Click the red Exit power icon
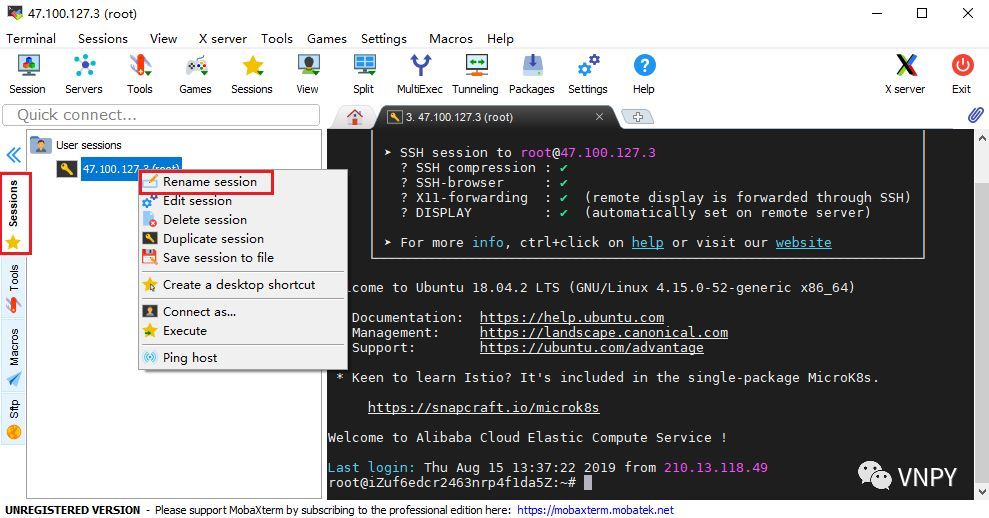989x518 pixels. click(962, 74)
